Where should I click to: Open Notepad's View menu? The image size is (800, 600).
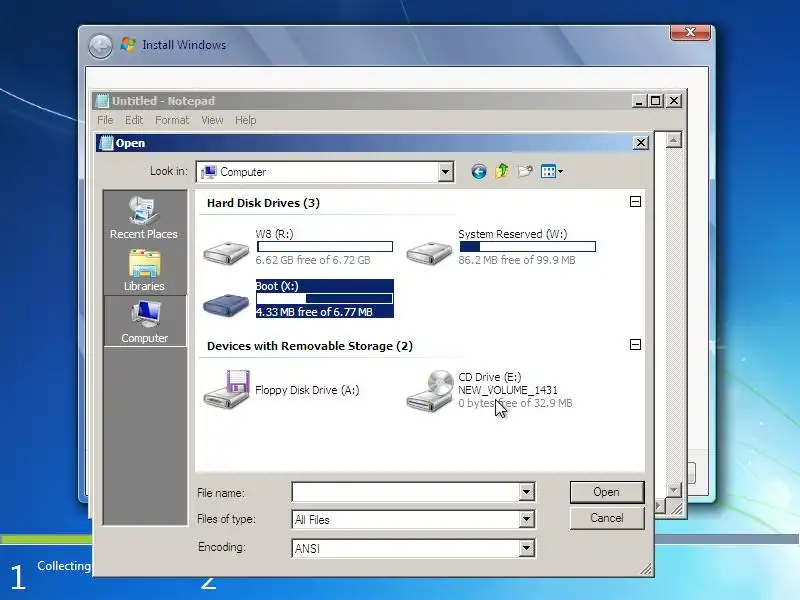click(212, 120)
